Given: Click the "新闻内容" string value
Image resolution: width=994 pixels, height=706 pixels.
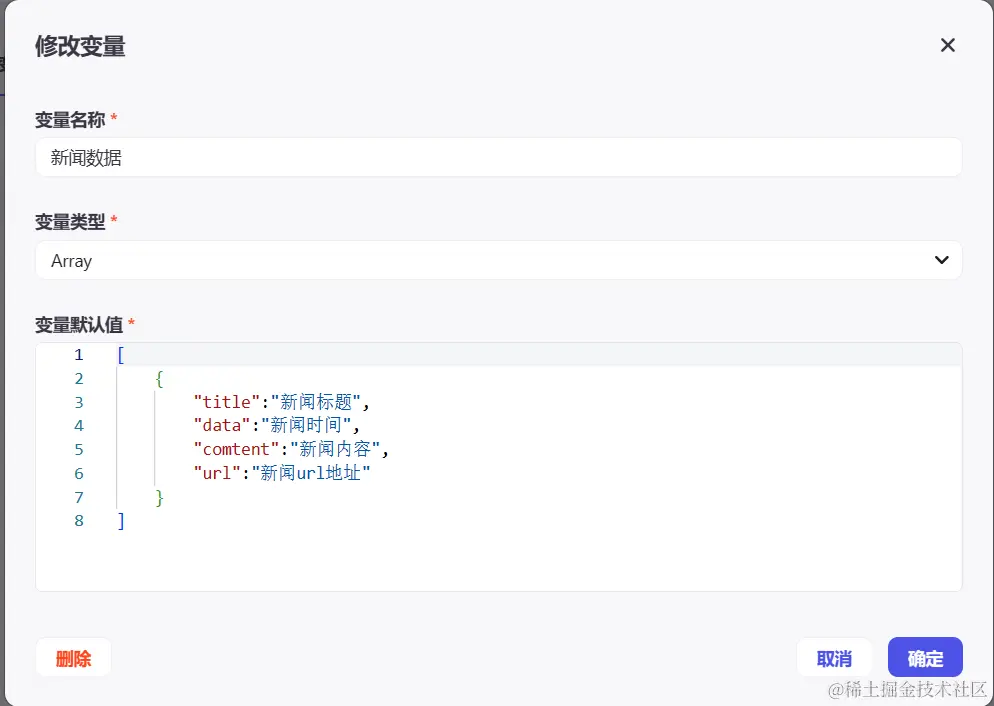Looking at the screenshot, I should click(335, 450).
